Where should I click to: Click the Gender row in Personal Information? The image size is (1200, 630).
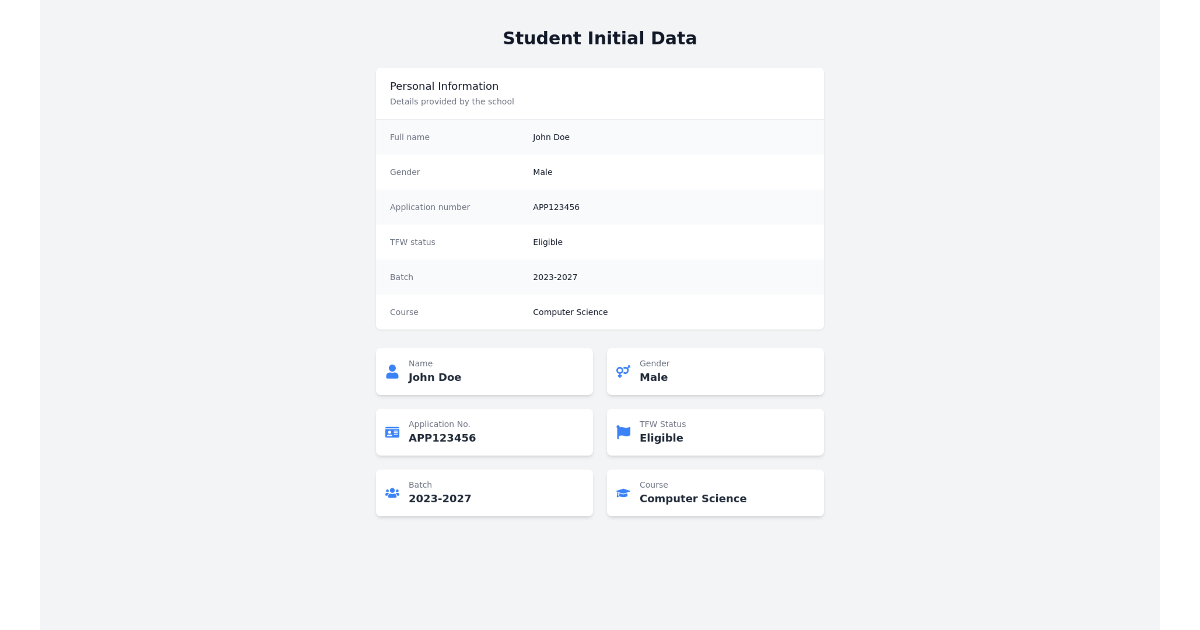click(x=600, y=172)
